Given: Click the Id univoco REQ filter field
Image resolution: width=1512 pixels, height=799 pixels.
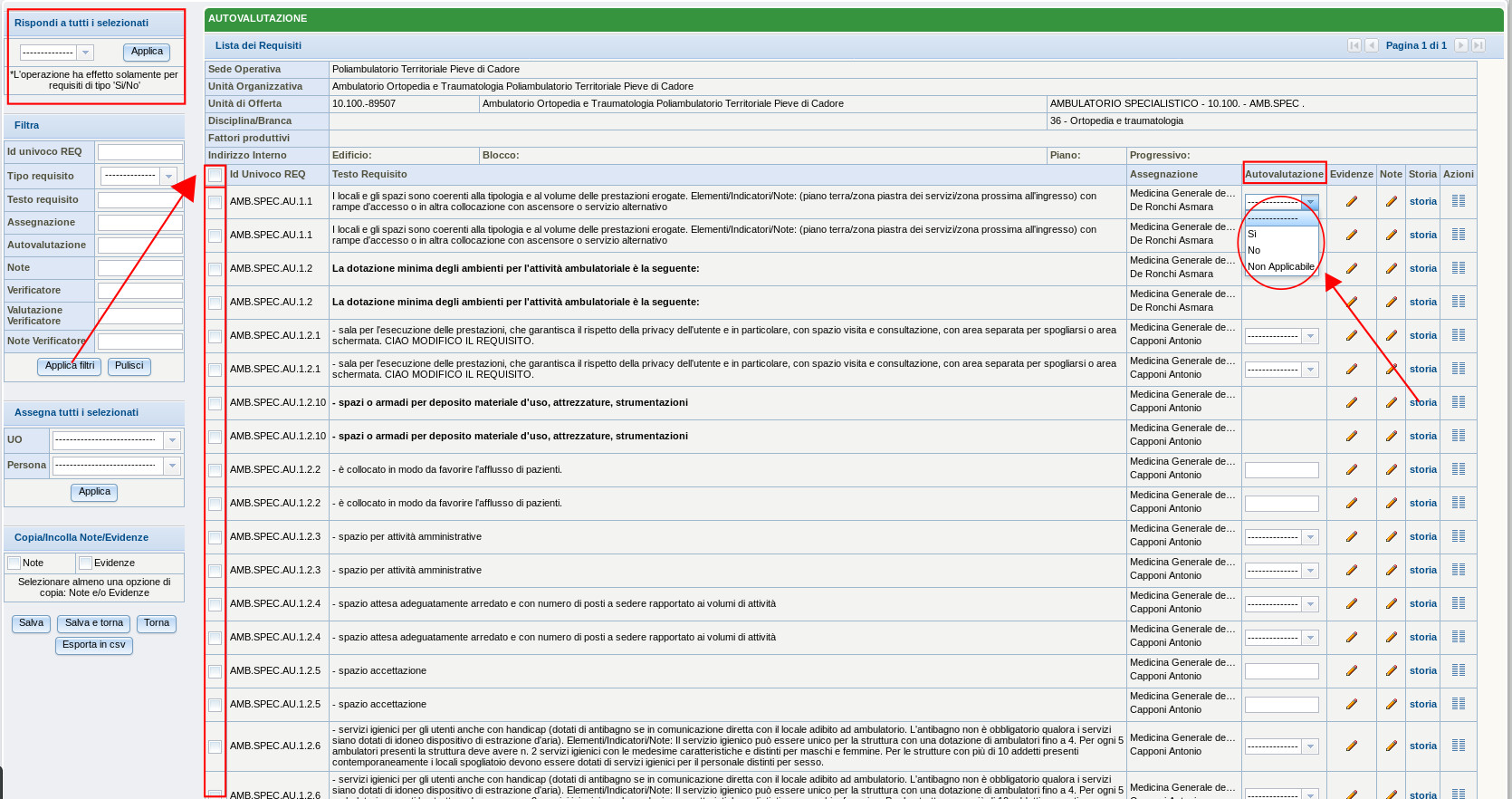Looking at the screenshot, I should point(139,152).
